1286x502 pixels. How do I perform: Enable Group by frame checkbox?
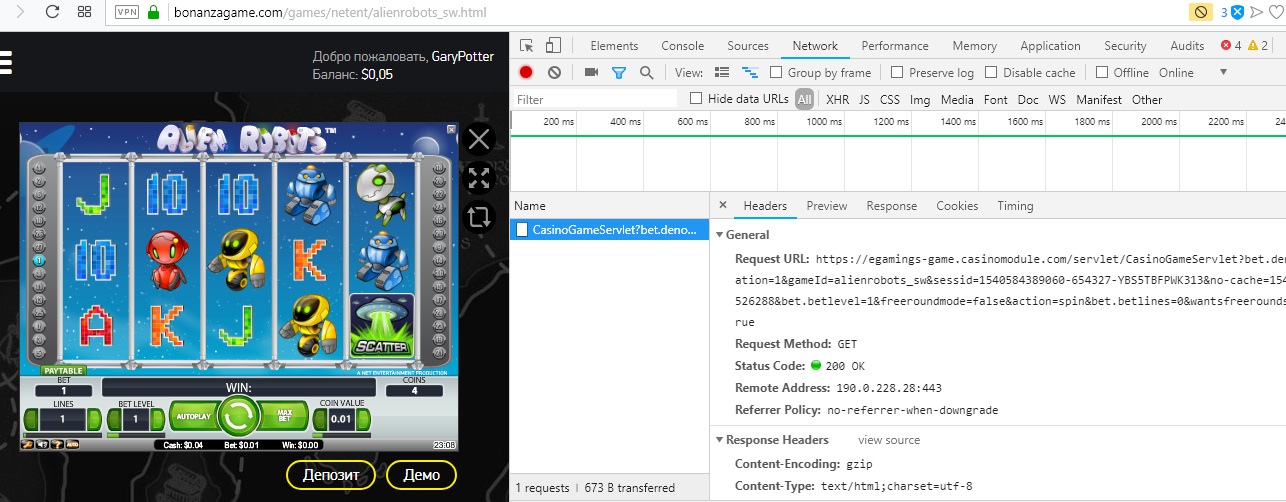pos(776,72)
